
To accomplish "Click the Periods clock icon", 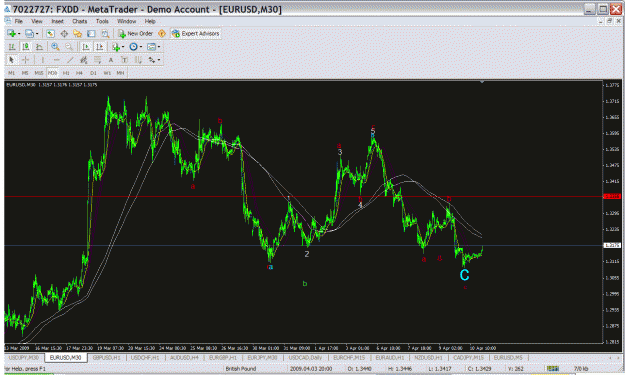I will (x=134, y=47).
